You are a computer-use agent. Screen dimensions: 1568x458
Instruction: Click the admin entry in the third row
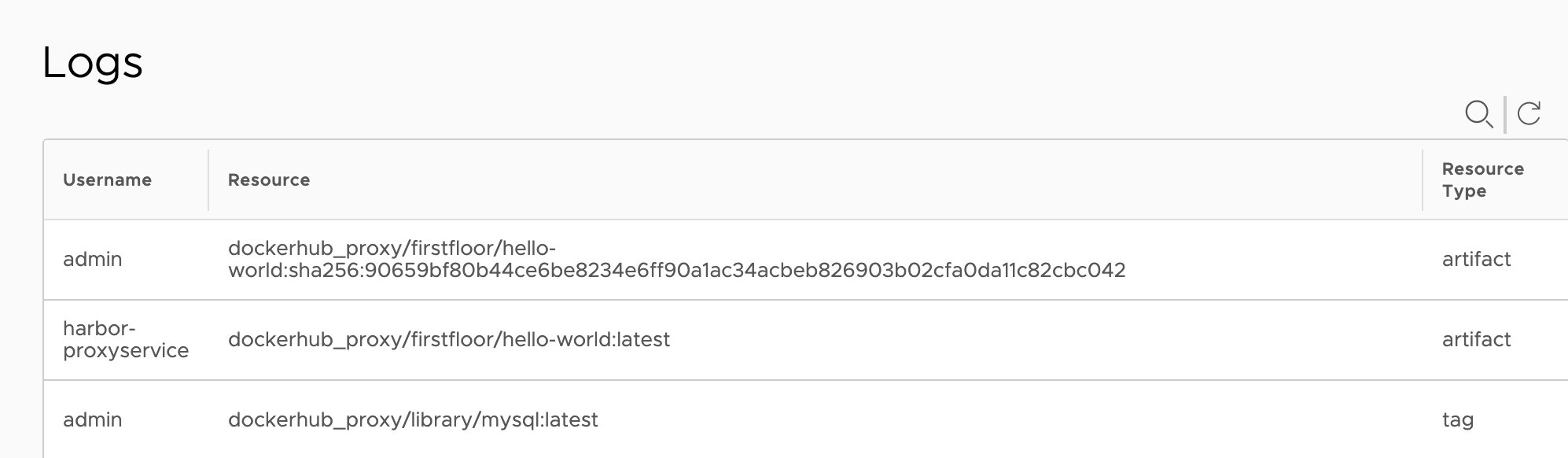click(x=93, y=420)
